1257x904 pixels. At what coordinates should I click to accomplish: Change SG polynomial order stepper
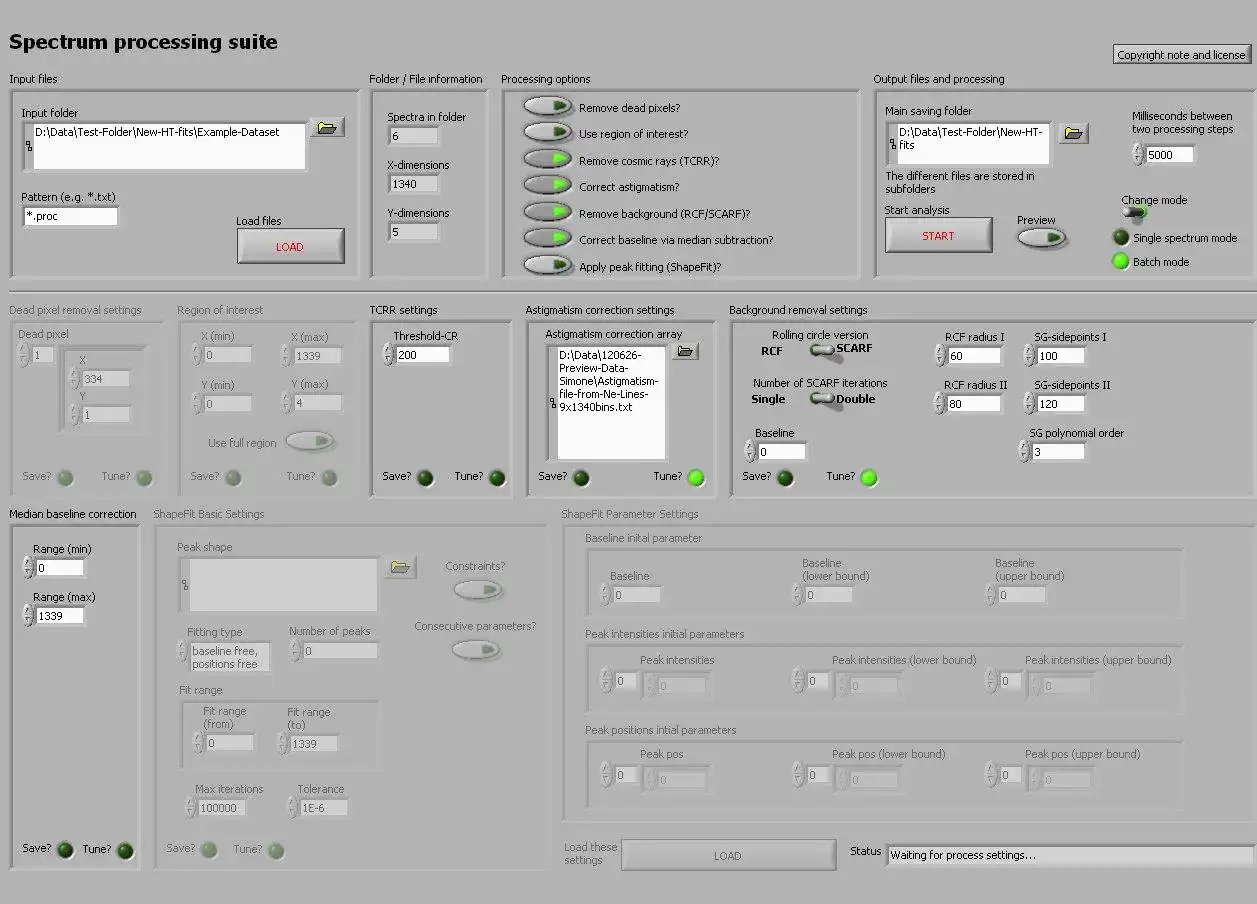(1024, 452)
